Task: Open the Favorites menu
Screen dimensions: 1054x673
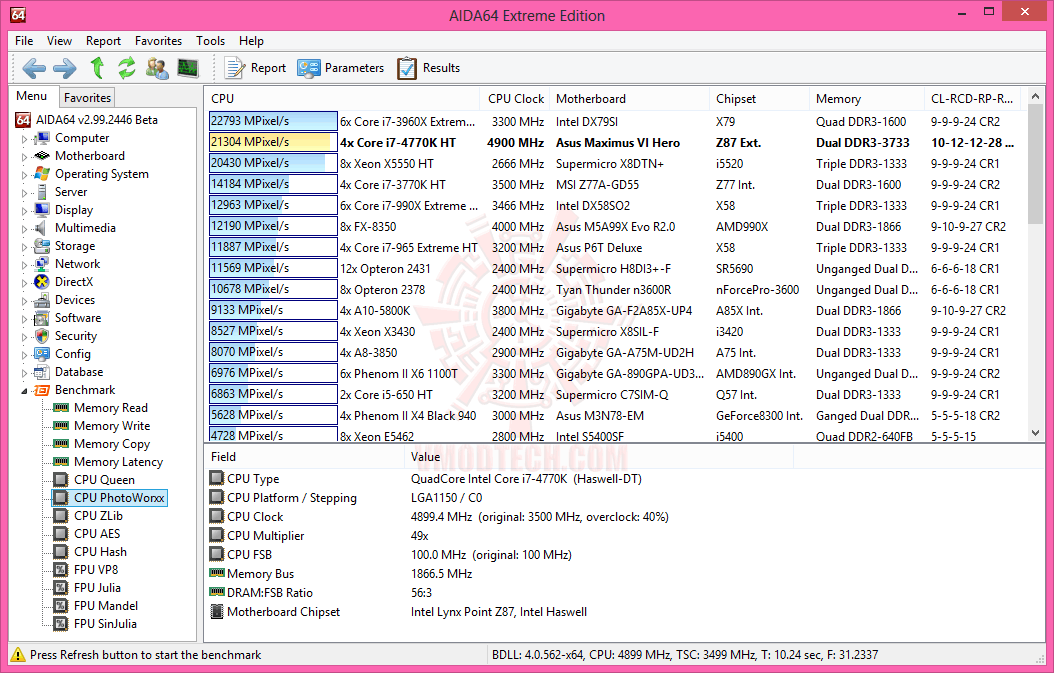Action: (x=158, y=40)
